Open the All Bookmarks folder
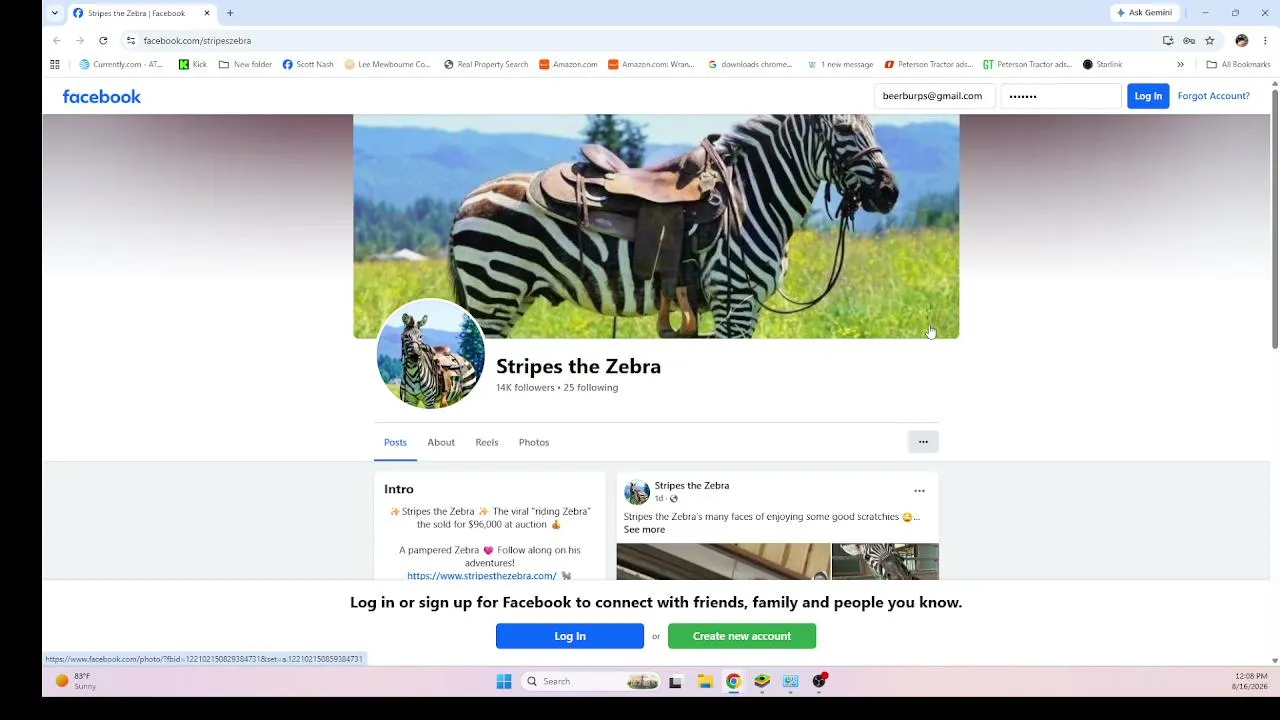Screen dimensions: 1280x720 1238,64
